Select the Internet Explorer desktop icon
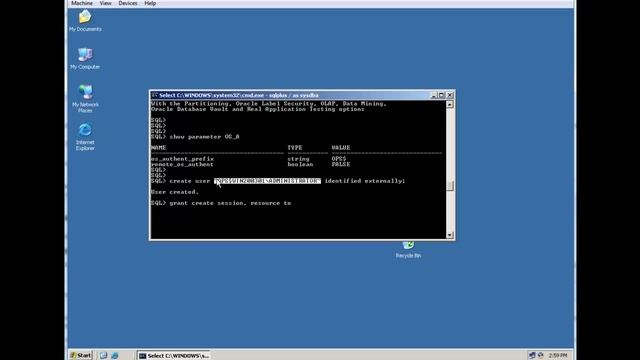The width and height of the screenshot is (640, 360). 85,137
